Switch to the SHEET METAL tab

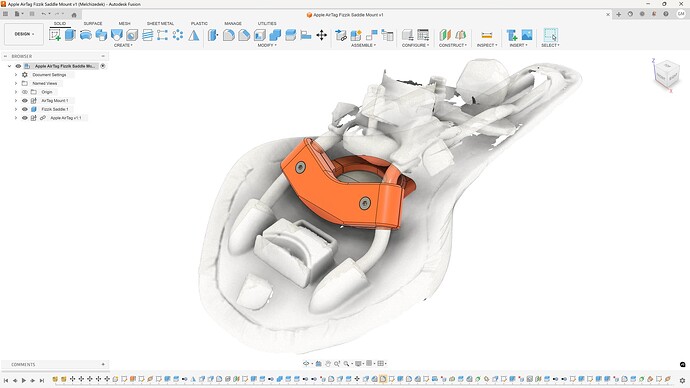coord(160,23)
